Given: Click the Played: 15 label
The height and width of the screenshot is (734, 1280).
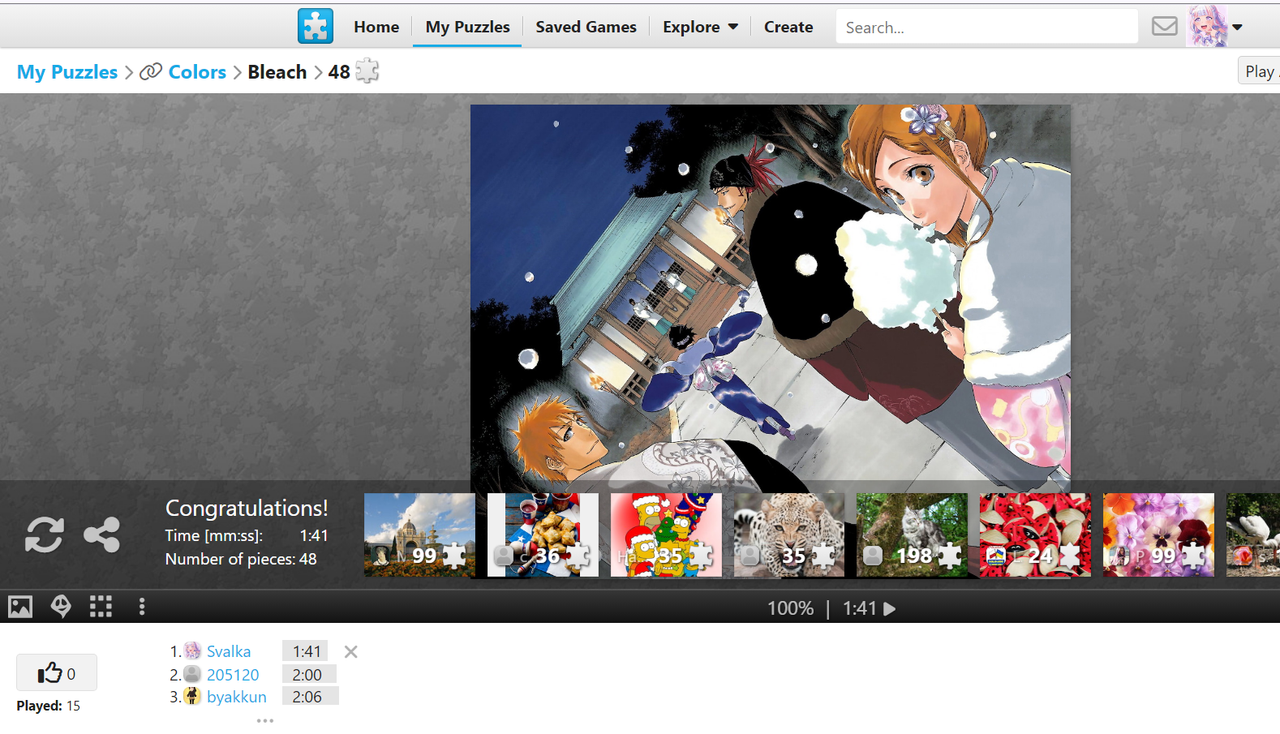Looking at the screenshot, I should 48,706.
